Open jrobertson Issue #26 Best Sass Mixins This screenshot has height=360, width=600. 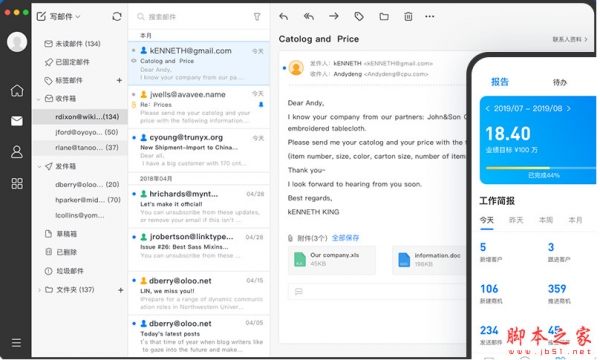[x=199, y=249]
